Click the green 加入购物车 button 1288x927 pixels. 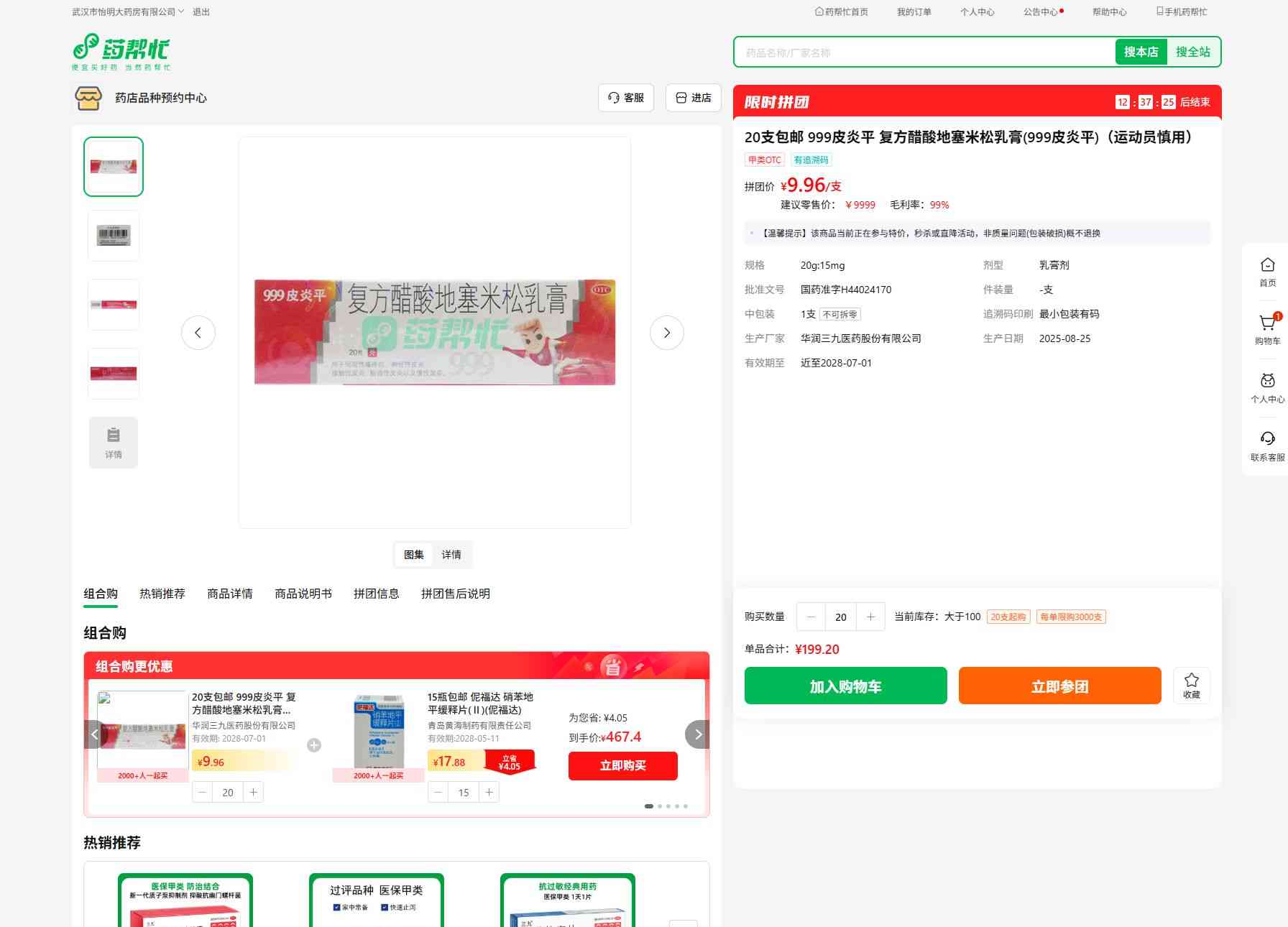click(845, 686)
